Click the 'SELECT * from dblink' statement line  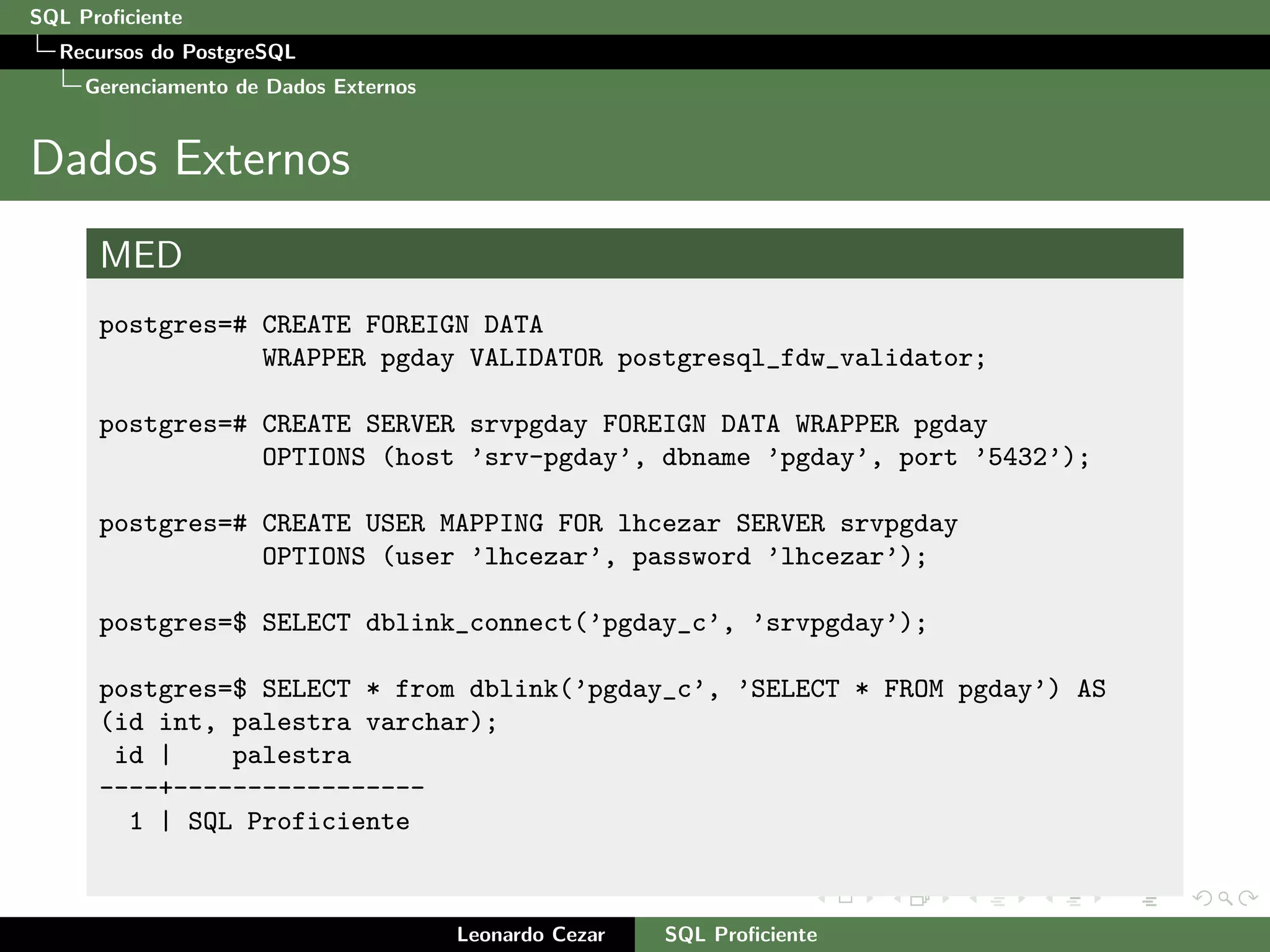click(x=602, y=690)
